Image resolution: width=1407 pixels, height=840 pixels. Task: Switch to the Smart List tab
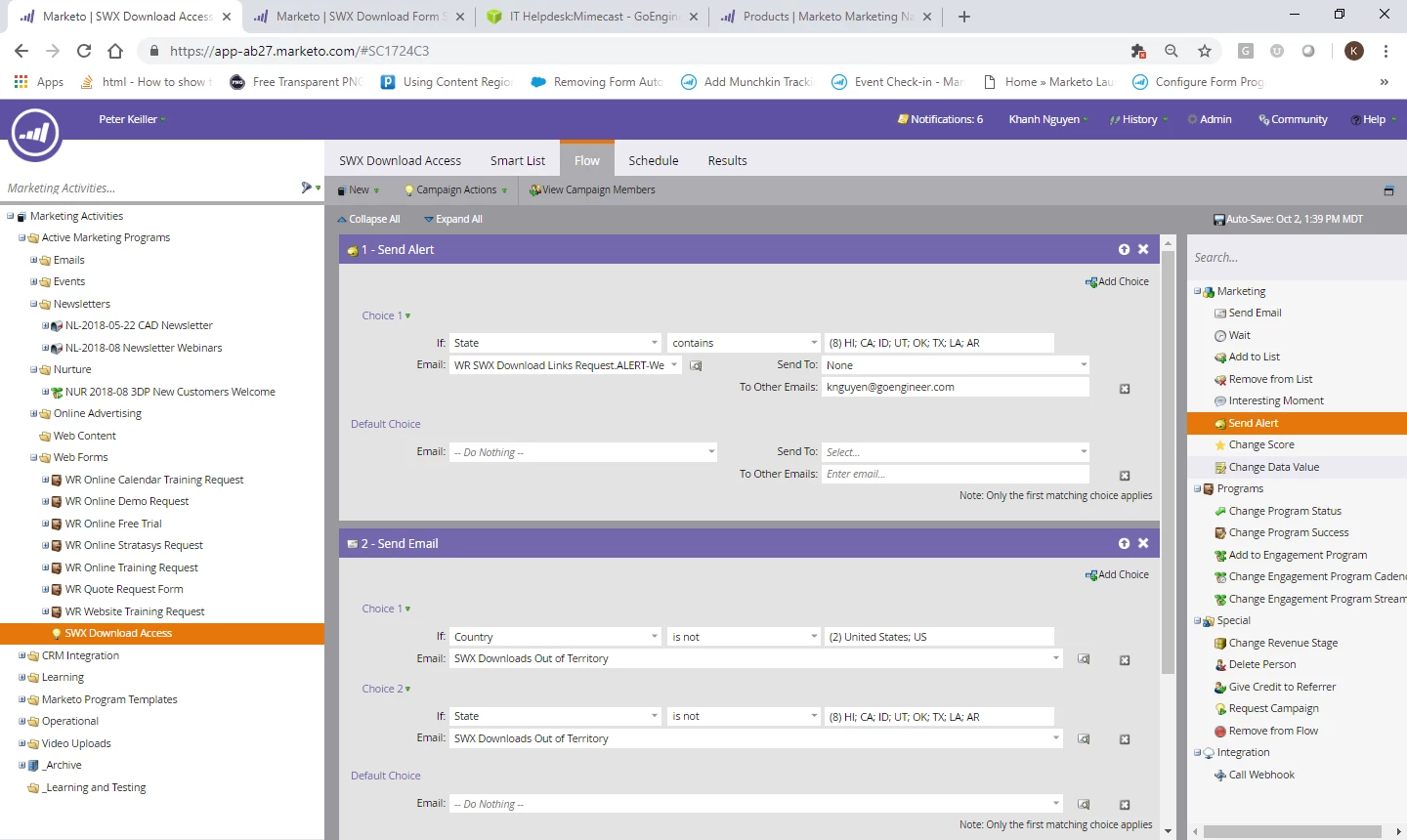click(518, 160)
